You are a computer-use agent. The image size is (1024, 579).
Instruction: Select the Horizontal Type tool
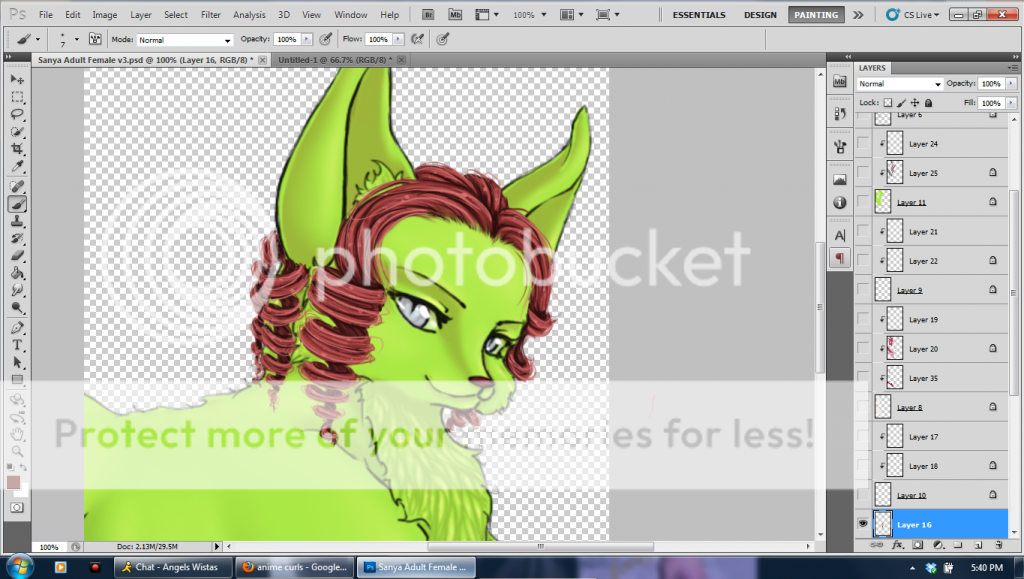[x=17, y=345]
